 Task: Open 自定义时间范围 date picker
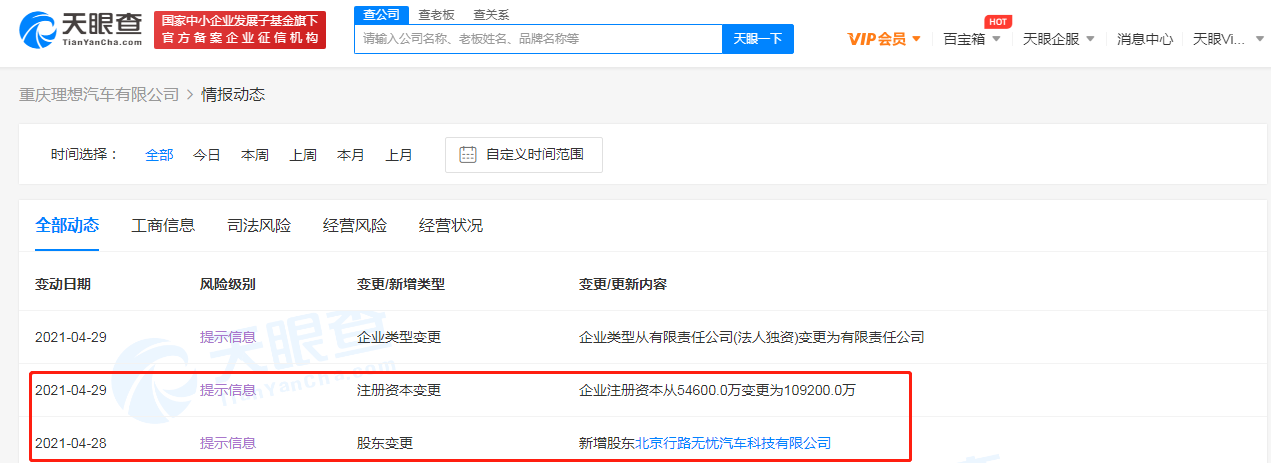tap(534, 154)
